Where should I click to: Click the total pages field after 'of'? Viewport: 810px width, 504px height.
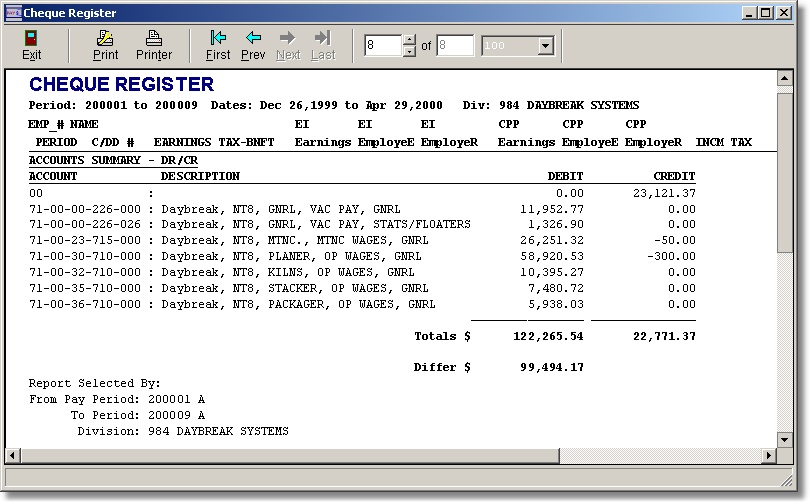(x=454, y=46)
